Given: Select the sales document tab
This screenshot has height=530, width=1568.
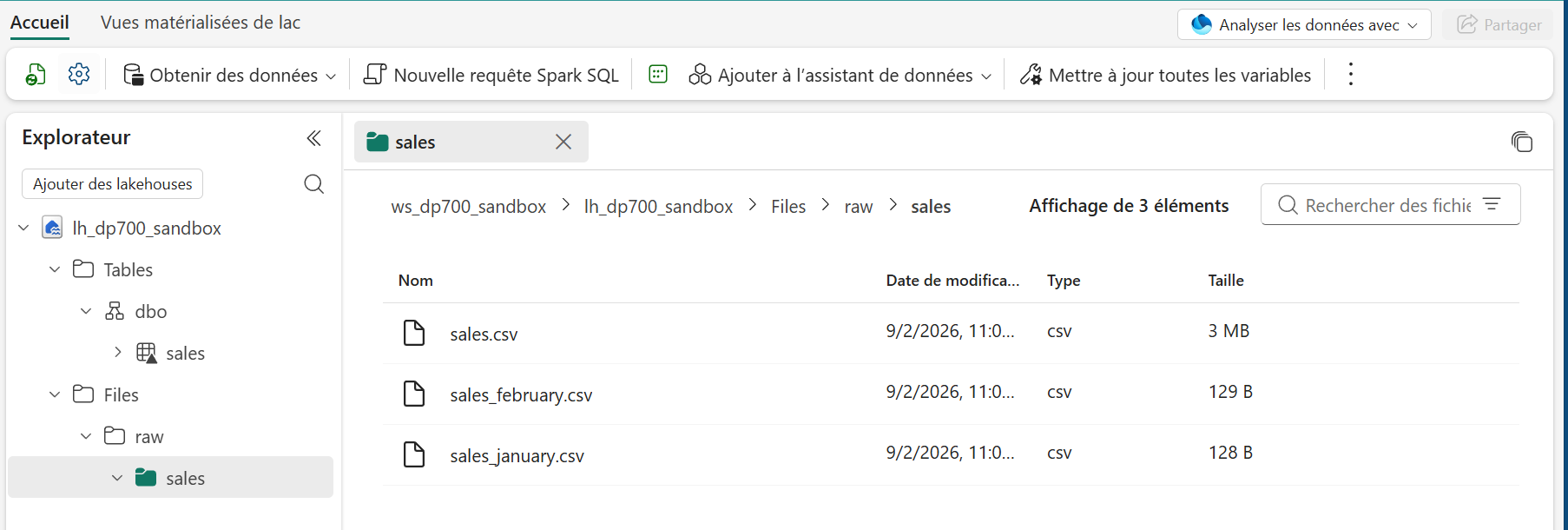Looking at the screenshot, I should [471, 142].
